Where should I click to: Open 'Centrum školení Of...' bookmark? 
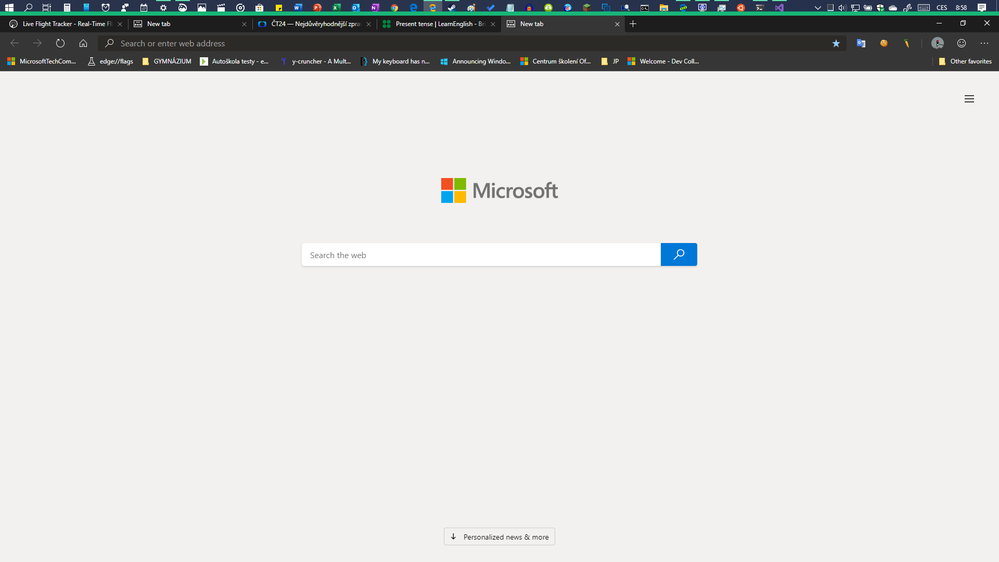coord(556,61)
